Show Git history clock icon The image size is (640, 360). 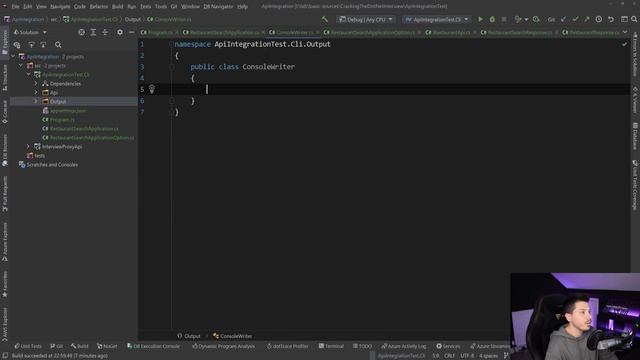pyautogui.click(x=599, y=19)
